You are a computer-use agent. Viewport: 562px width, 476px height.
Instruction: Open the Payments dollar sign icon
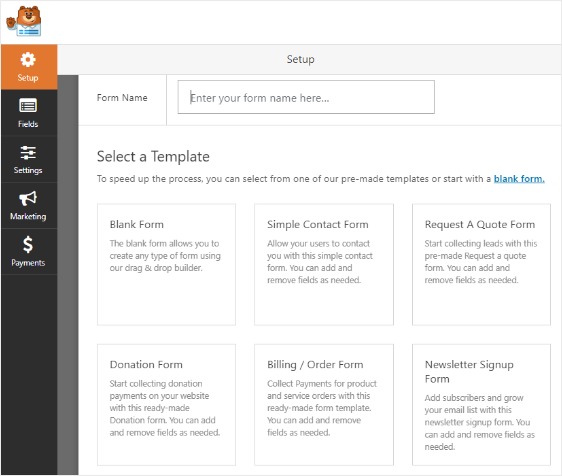(28, 244)
